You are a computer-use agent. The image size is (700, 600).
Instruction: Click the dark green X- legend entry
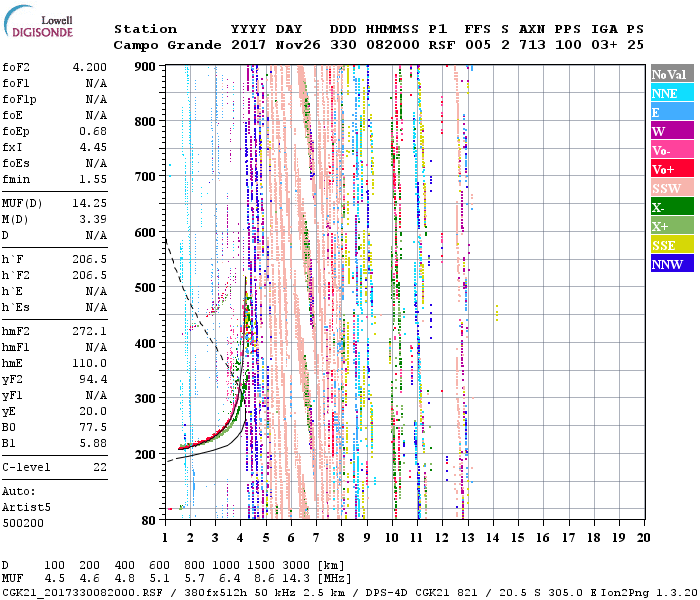click(672, 207)
